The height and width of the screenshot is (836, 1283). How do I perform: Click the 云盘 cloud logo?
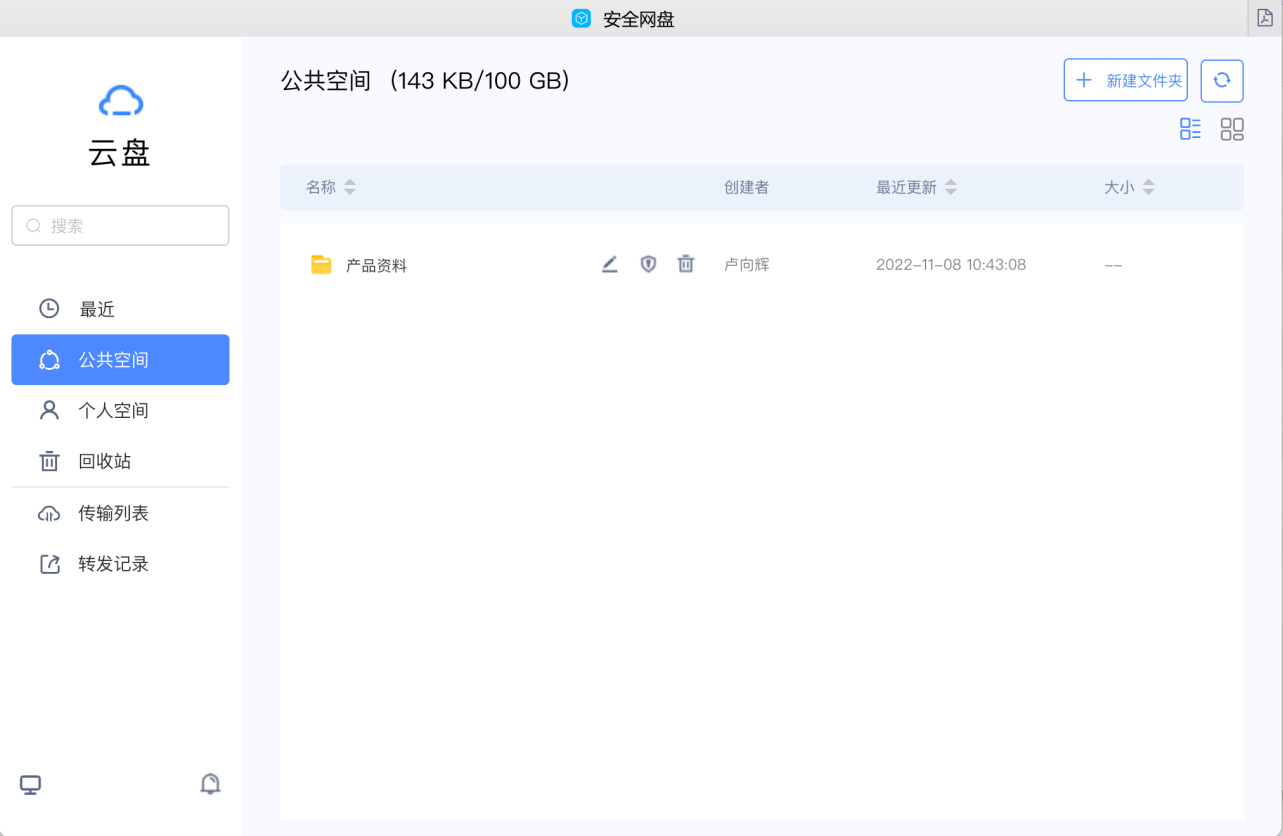120,101
